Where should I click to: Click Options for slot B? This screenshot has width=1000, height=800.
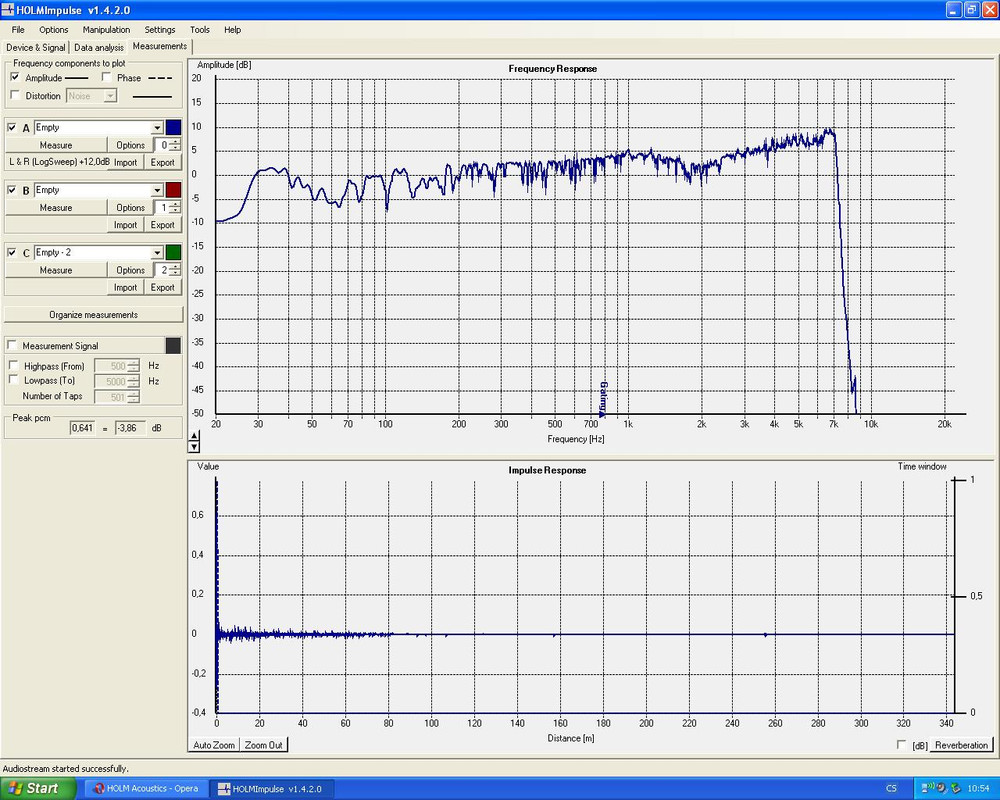point(130,207)
